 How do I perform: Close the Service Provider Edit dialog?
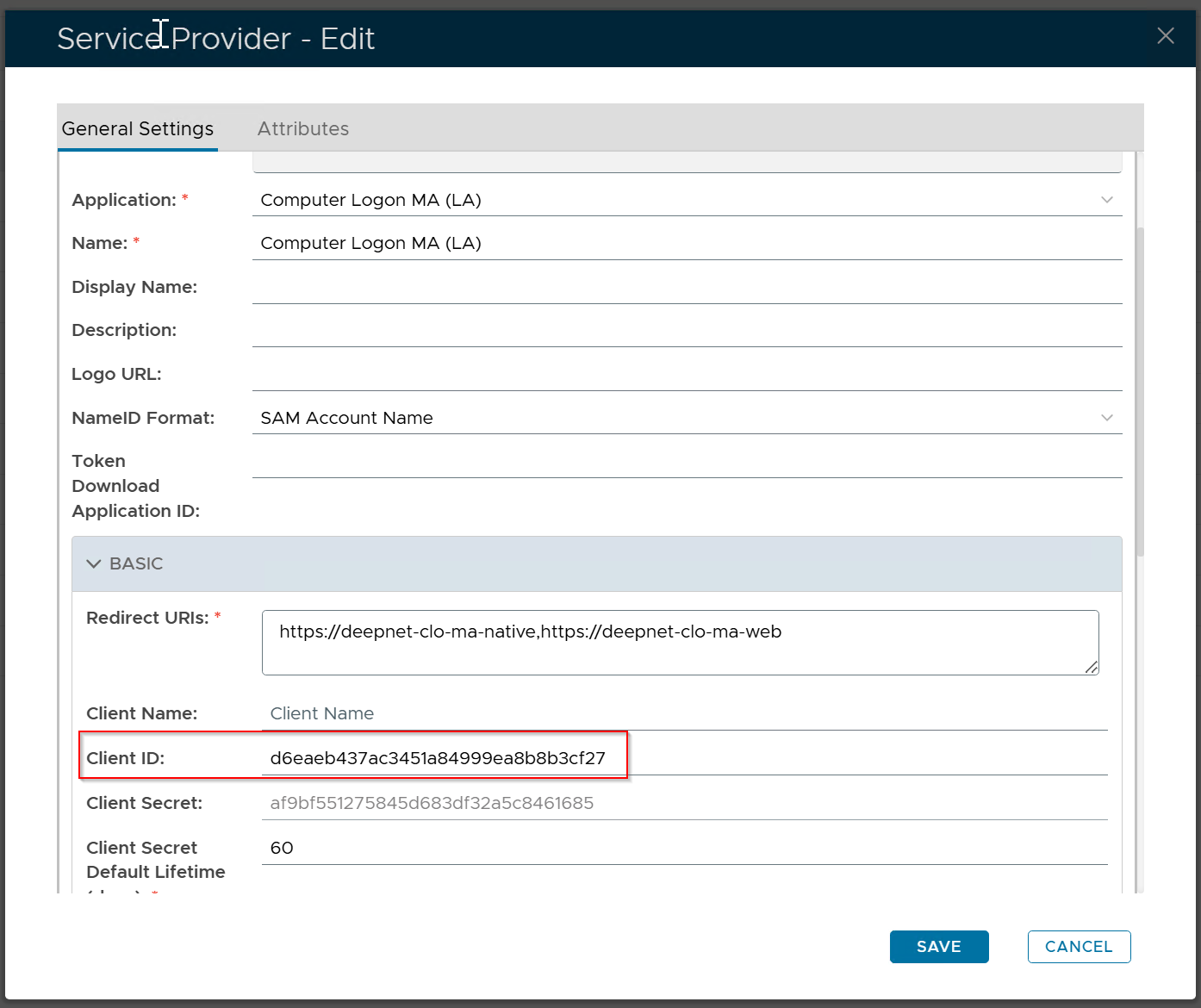pos(1165,36)
